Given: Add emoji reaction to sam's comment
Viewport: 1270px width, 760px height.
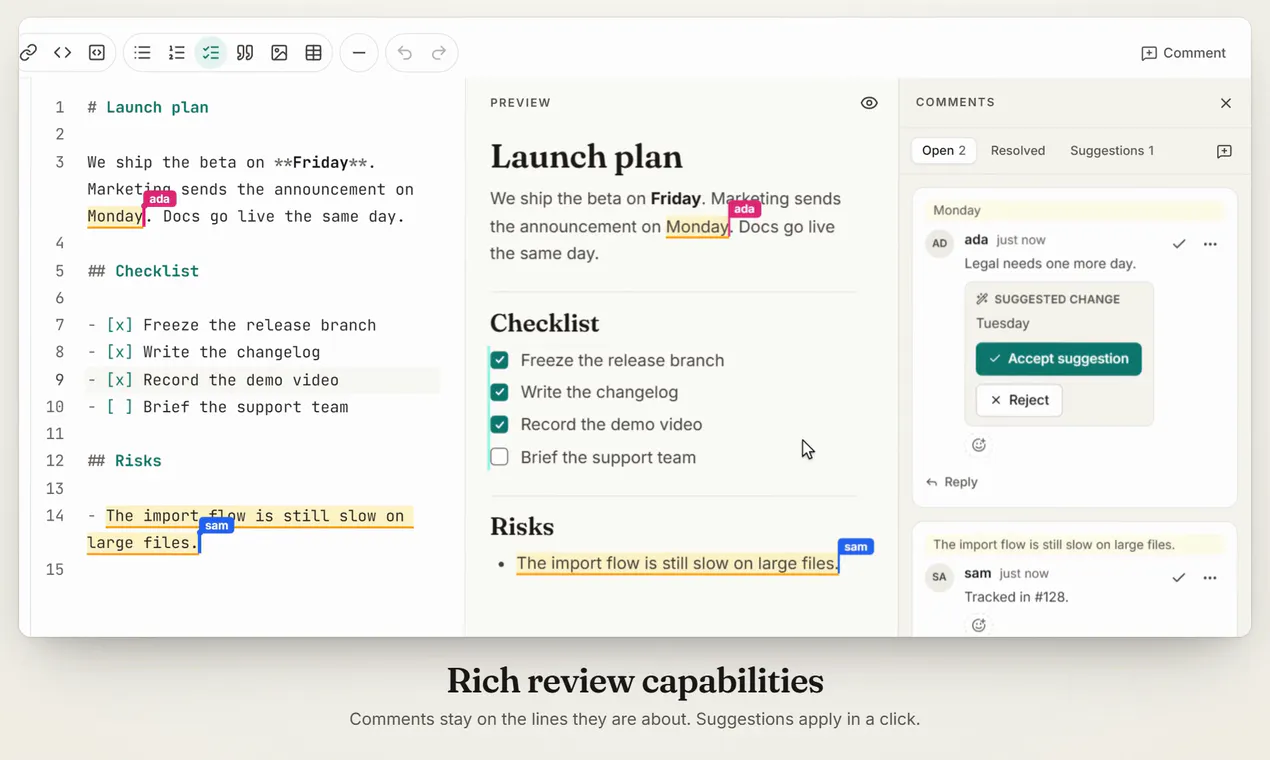Looking at the screenshot, I should 979,625.
